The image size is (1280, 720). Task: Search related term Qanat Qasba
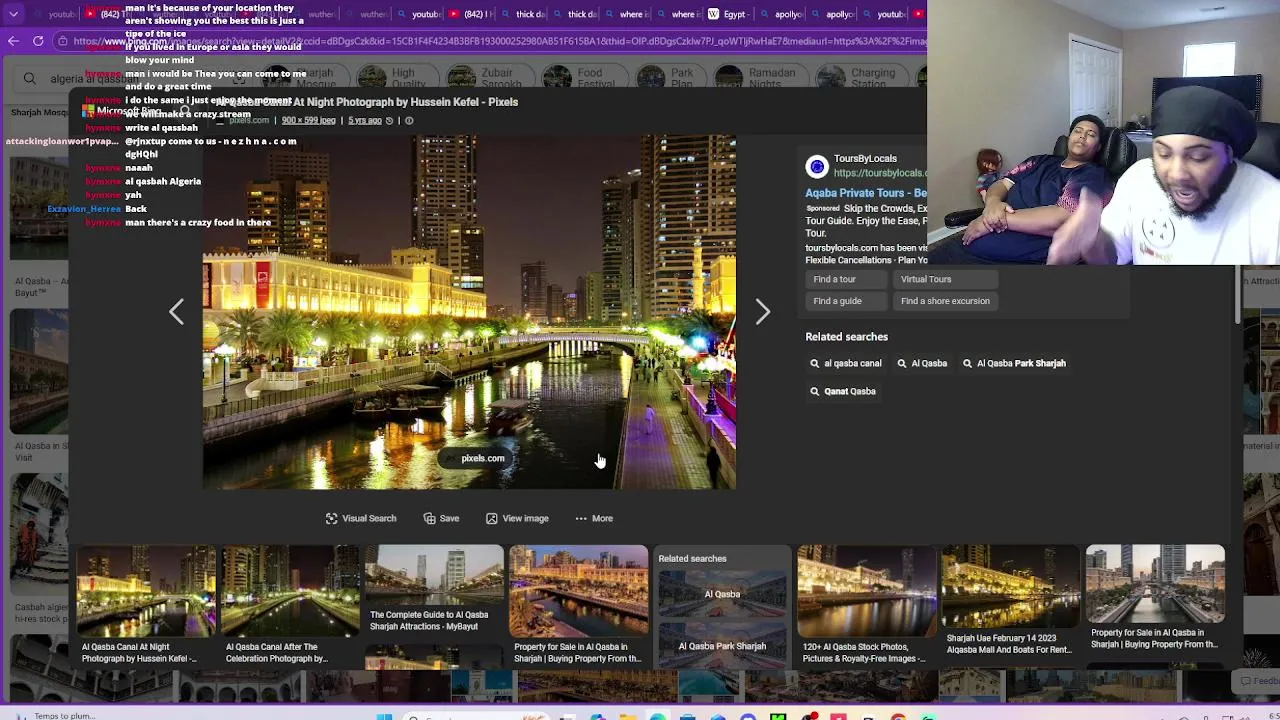(x=842, y=391)
